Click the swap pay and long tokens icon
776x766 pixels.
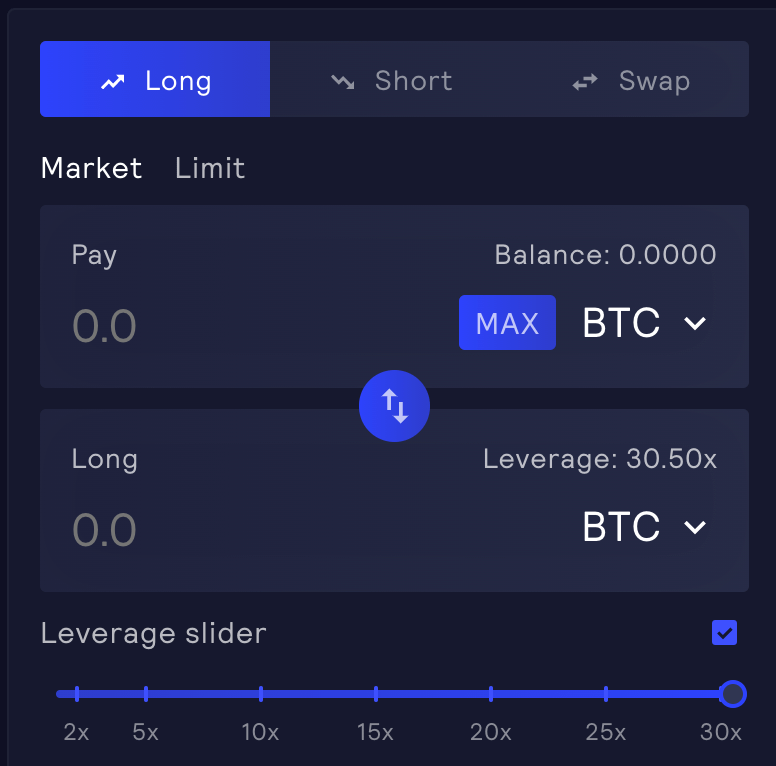pos(394,406)
